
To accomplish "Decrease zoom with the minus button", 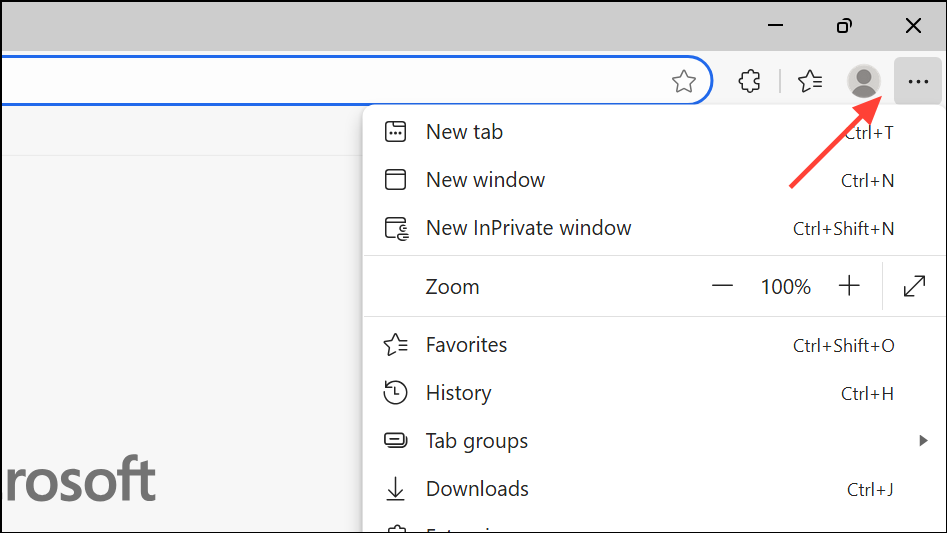I will pyautogui.click(x=723, y=287).
